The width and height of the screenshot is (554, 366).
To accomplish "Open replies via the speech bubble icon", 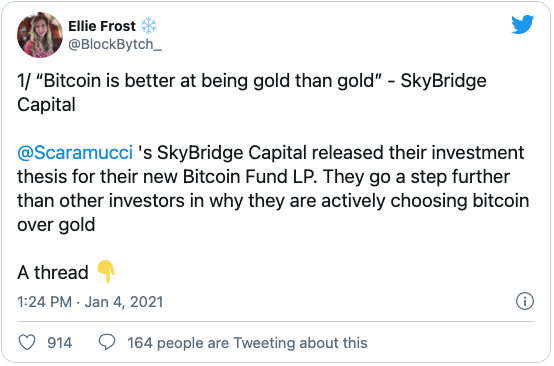I will click(x=106, y=342).
